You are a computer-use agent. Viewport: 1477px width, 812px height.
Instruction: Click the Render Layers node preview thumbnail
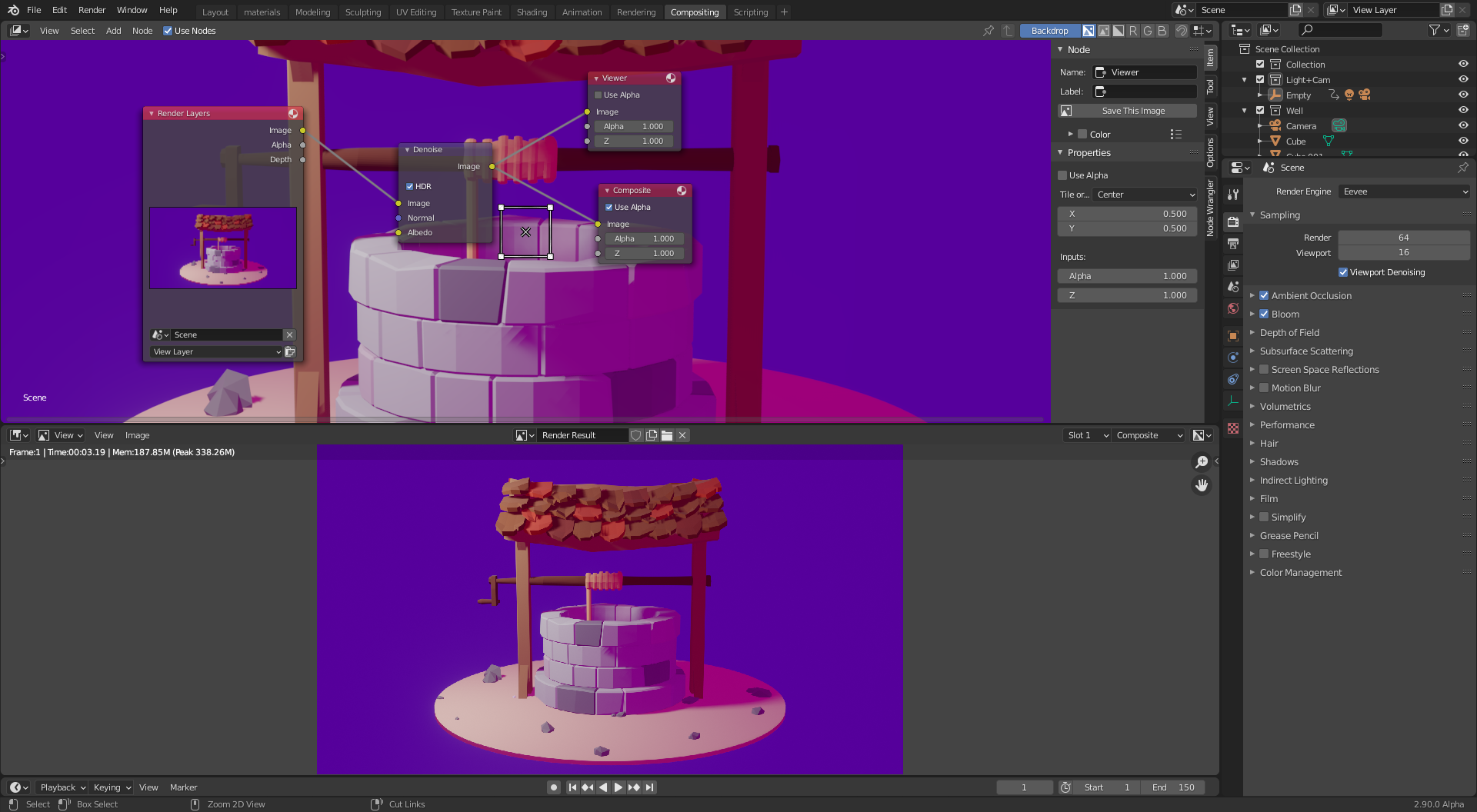223,248
